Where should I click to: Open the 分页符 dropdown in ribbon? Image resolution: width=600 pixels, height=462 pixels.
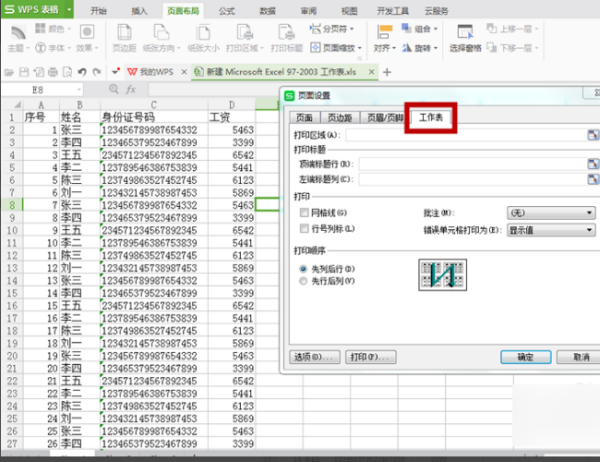click(328, 30)
